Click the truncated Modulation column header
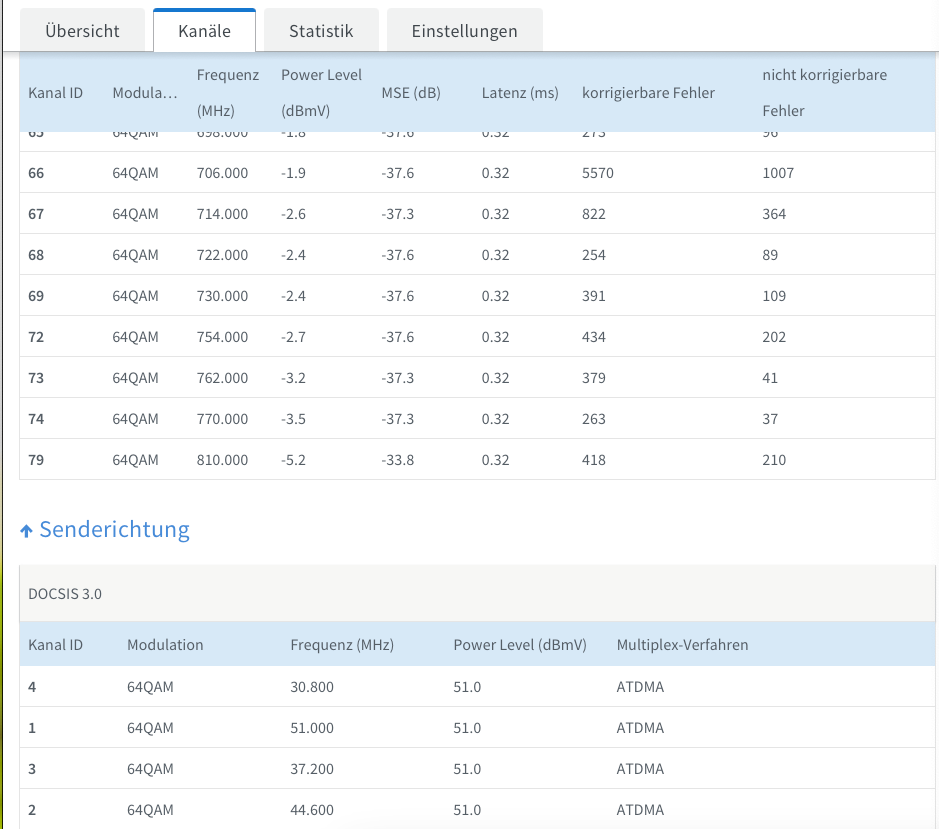Image resolution: width=939 pixels, height=829 pixels. point(145,93)
